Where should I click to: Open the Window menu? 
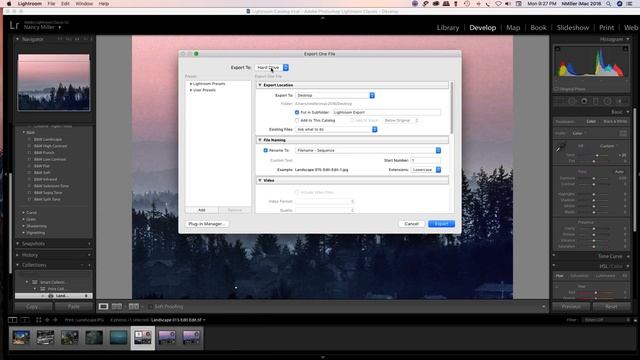(x=84, y=4)
